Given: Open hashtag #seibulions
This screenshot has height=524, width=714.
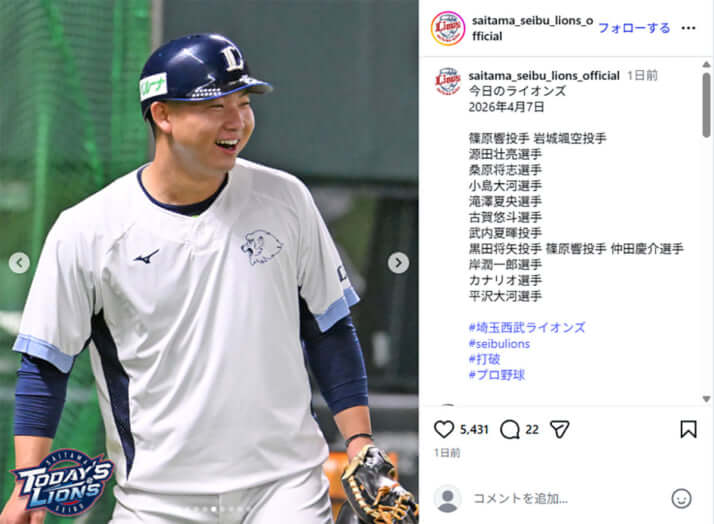Looking at the screenshot, I should [x=500, y=344].
